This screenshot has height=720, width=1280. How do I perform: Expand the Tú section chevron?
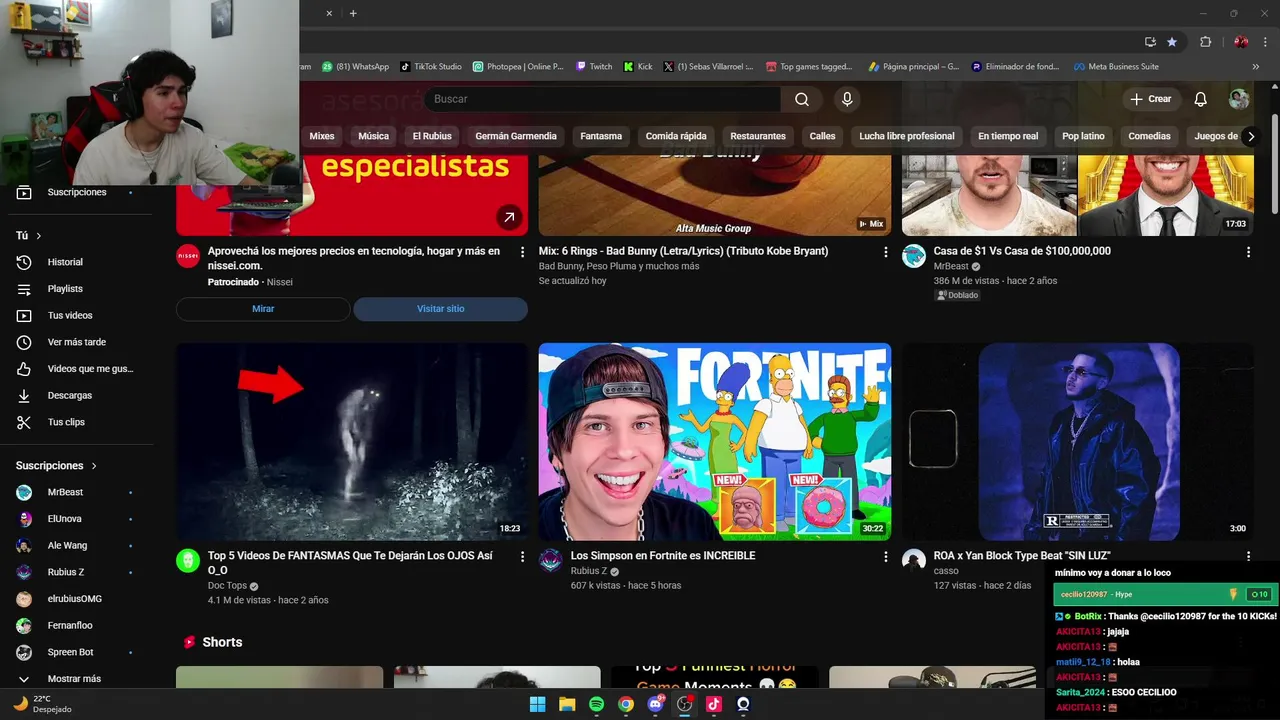[39, 236]
